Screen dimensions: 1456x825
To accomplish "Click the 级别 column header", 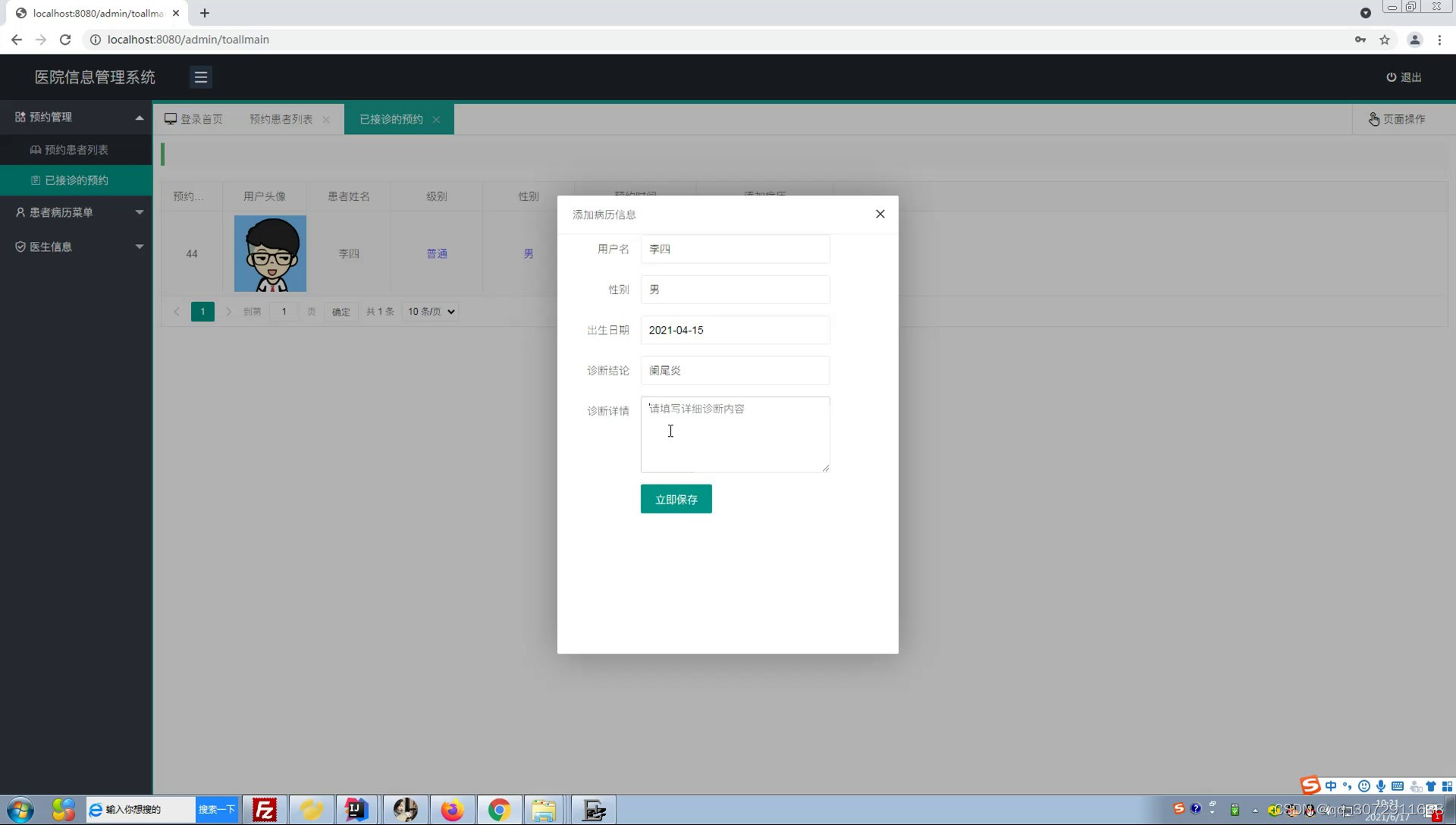I will click(437, 196).
